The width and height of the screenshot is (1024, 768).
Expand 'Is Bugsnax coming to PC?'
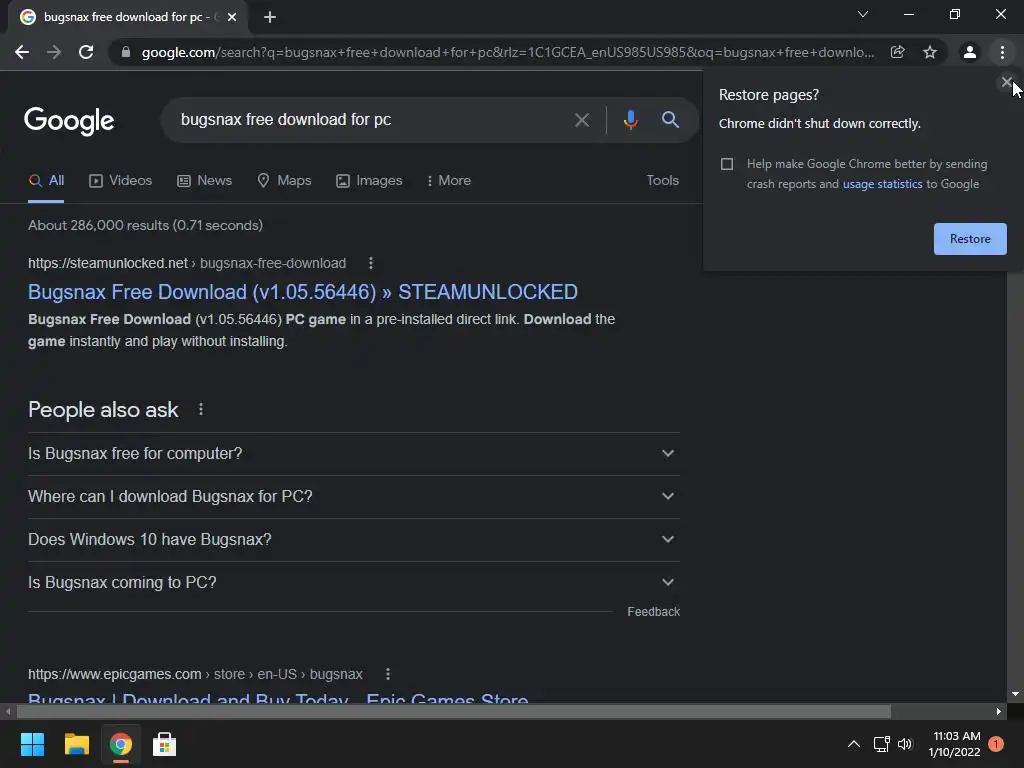pyautogui.click(x=353, y=583)
